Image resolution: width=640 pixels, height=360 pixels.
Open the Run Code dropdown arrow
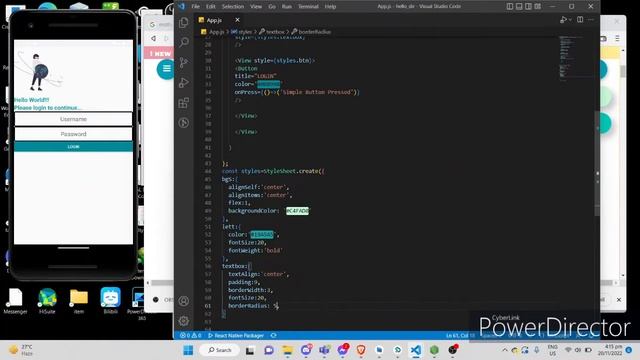click(x=570, y=20)
